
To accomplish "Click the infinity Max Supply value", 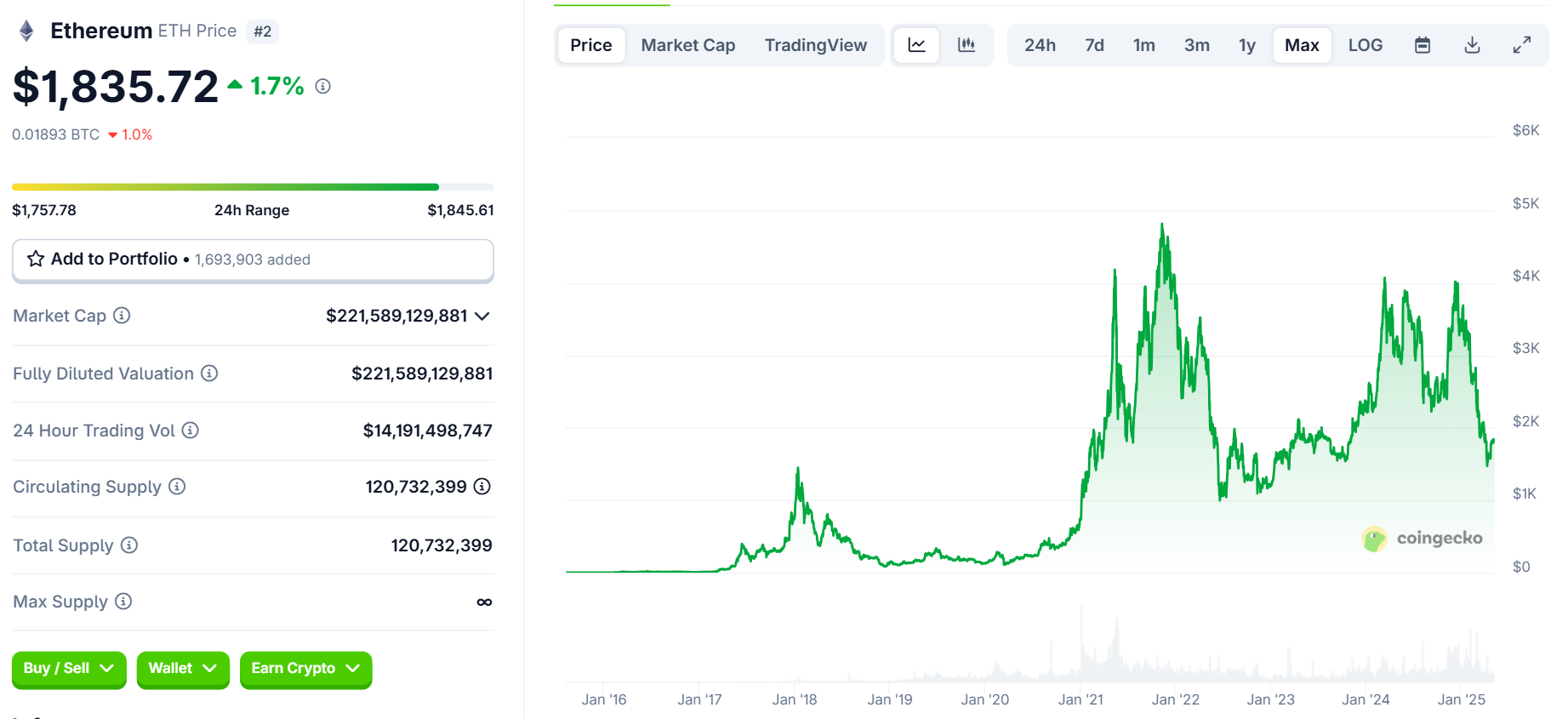I will pyautogui.click(x=484, y=602).
